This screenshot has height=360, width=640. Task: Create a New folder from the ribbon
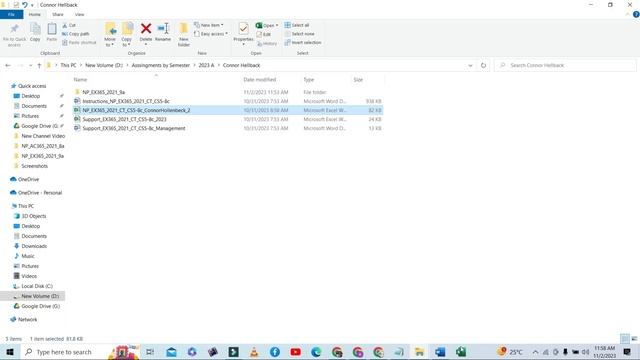[x=184, y=35]
